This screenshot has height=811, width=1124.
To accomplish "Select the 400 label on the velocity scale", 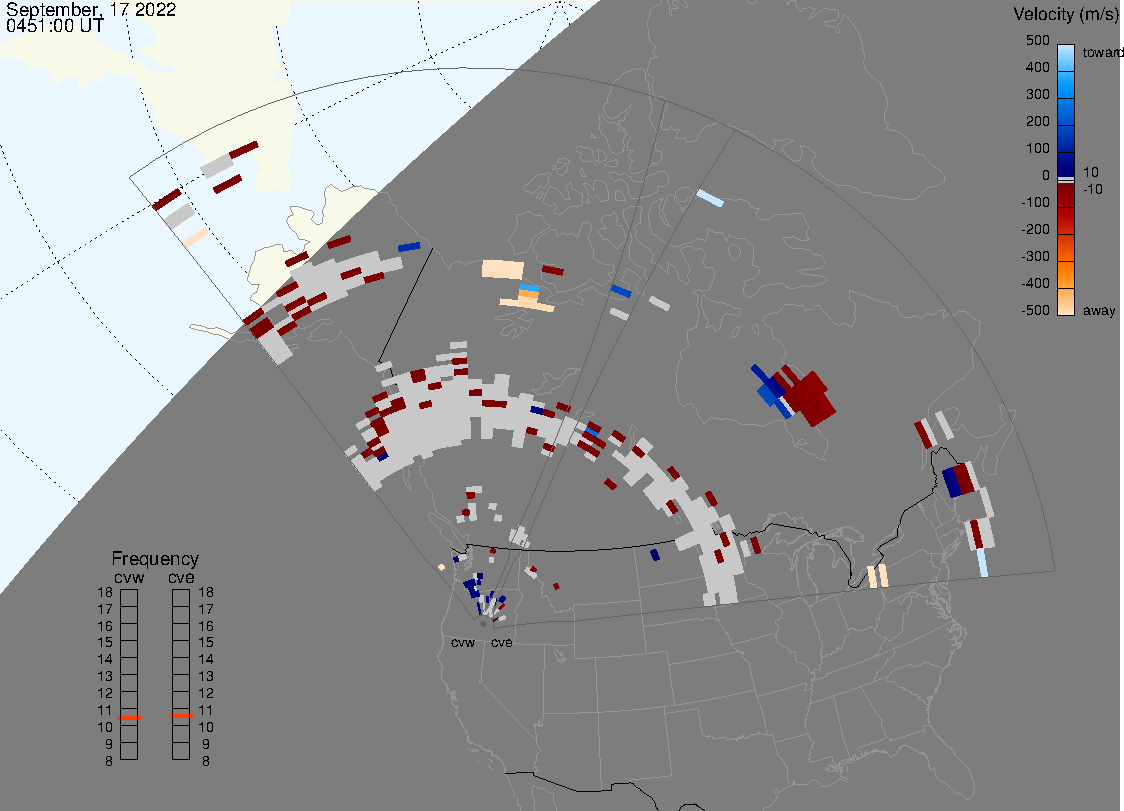I will click(x=1038, y=67).
